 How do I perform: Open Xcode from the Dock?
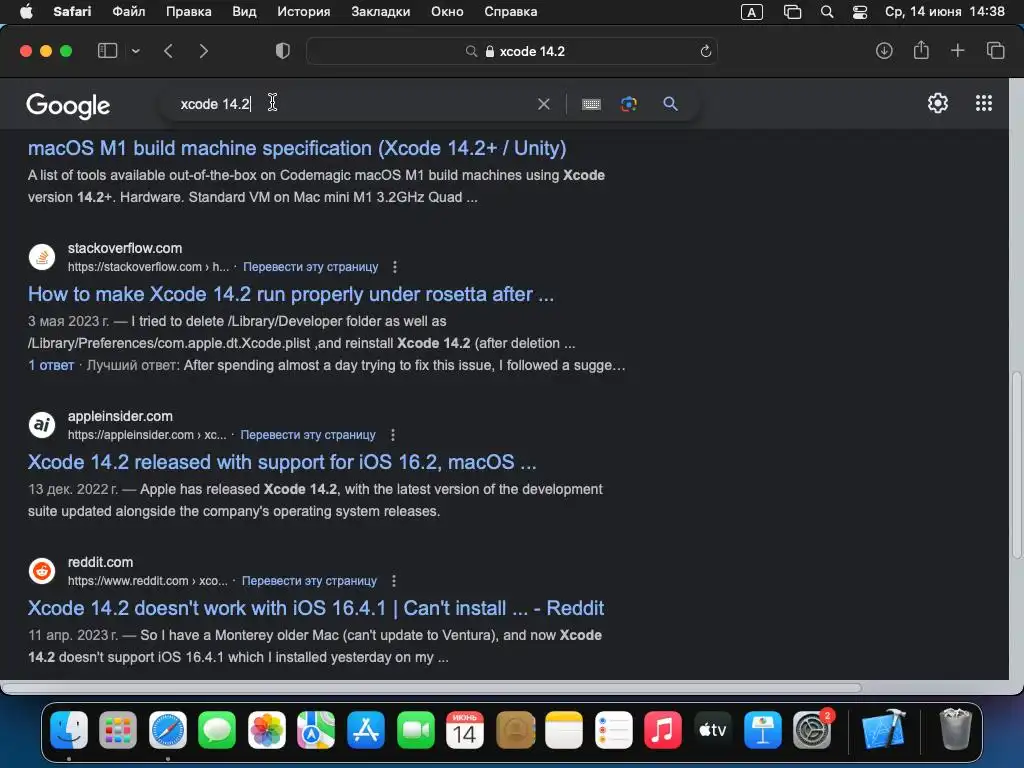(x=884, y=729)
